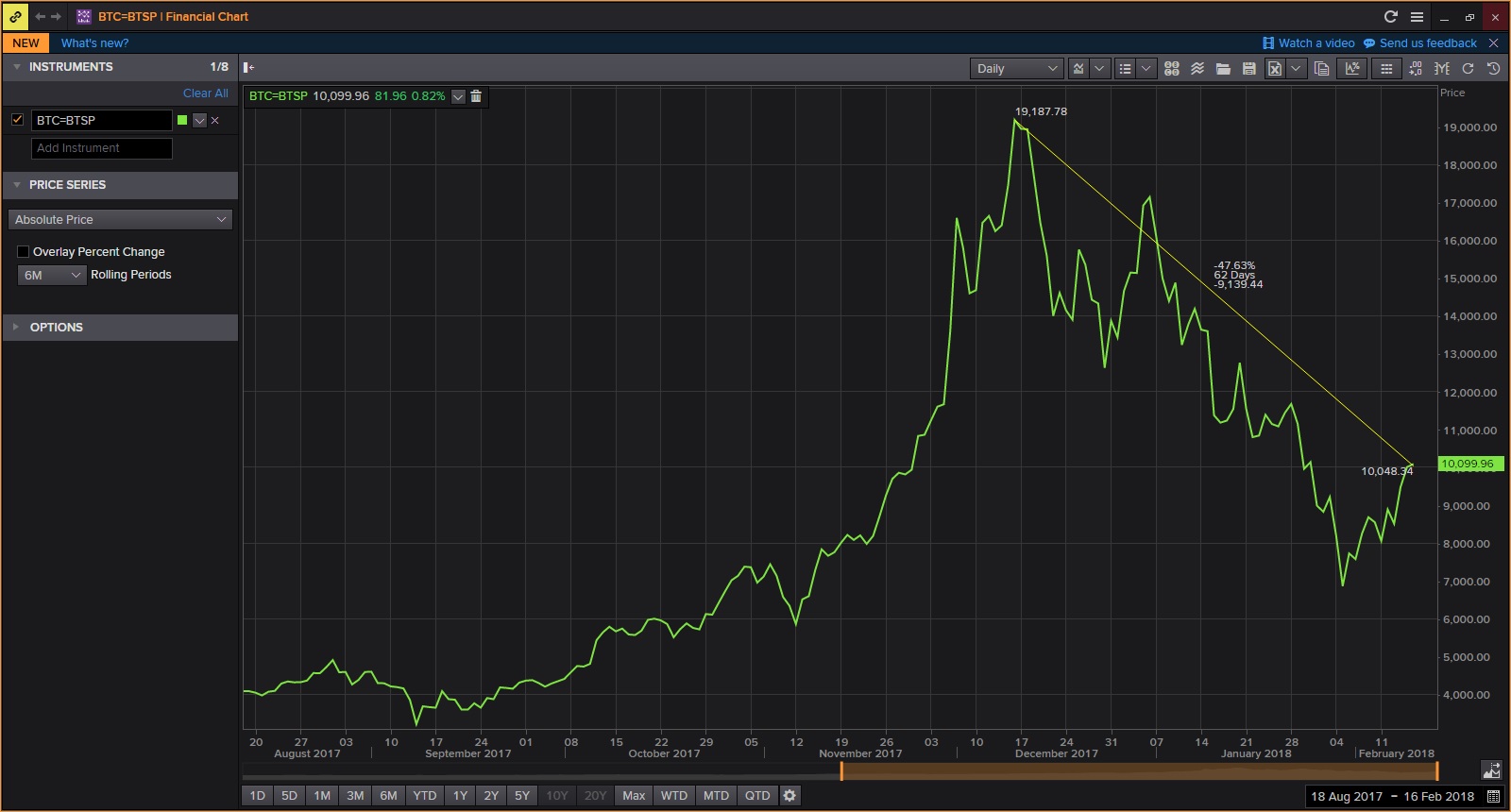The image size is (1511, 812).
Task: Click the decimal places icon in toolbar
Action: coord(1416,68)
